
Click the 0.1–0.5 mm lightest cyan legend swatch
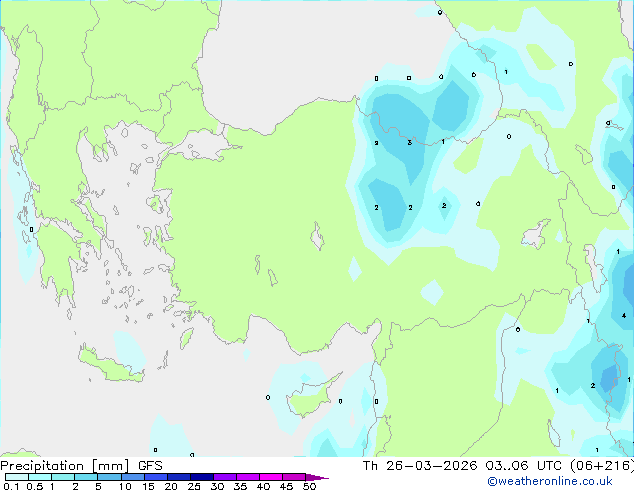point(17,477)
